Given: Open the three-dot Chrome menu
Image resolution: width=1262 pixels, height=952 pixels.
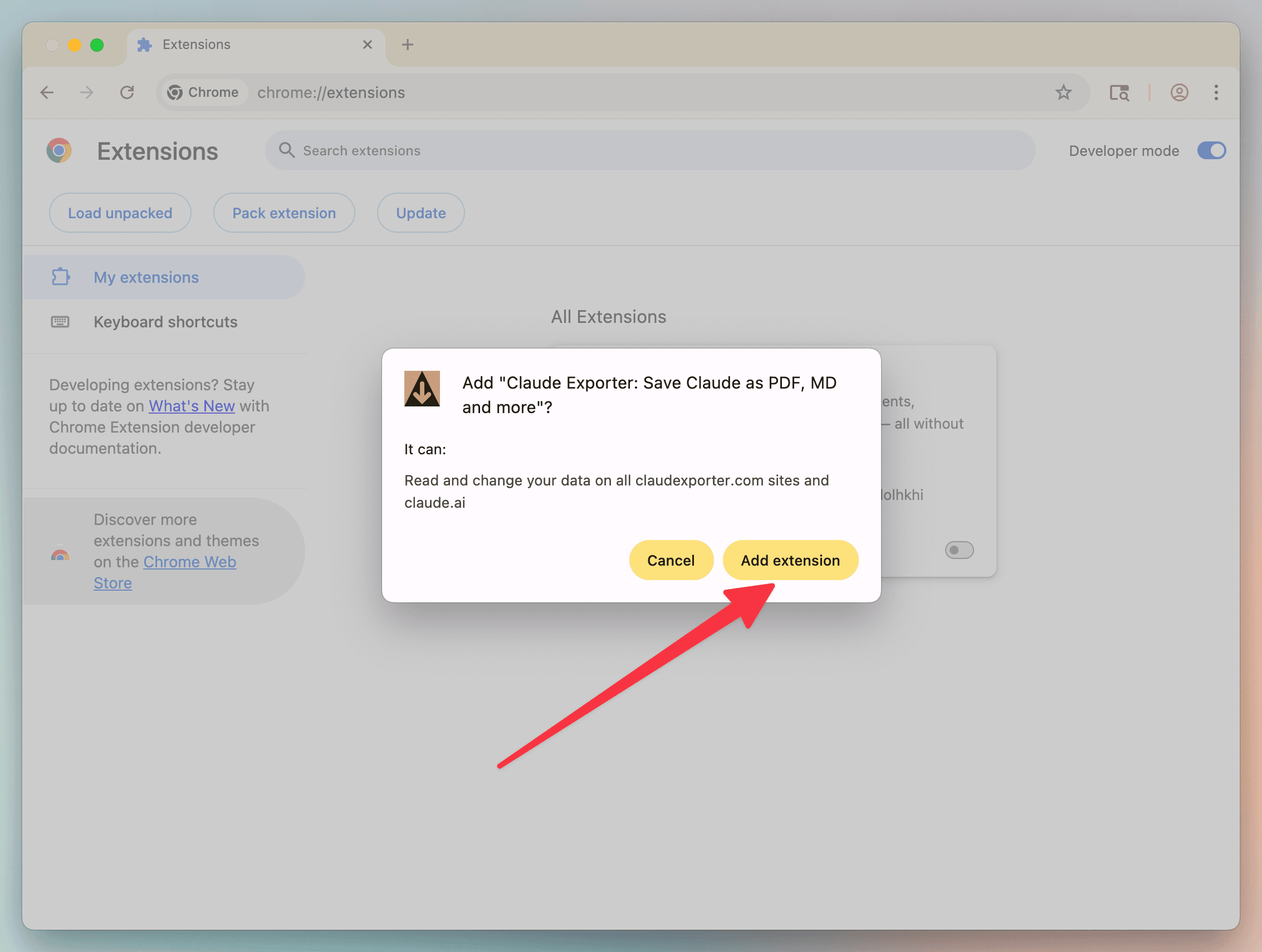Looking at the screenshot, I should 1216,92.
